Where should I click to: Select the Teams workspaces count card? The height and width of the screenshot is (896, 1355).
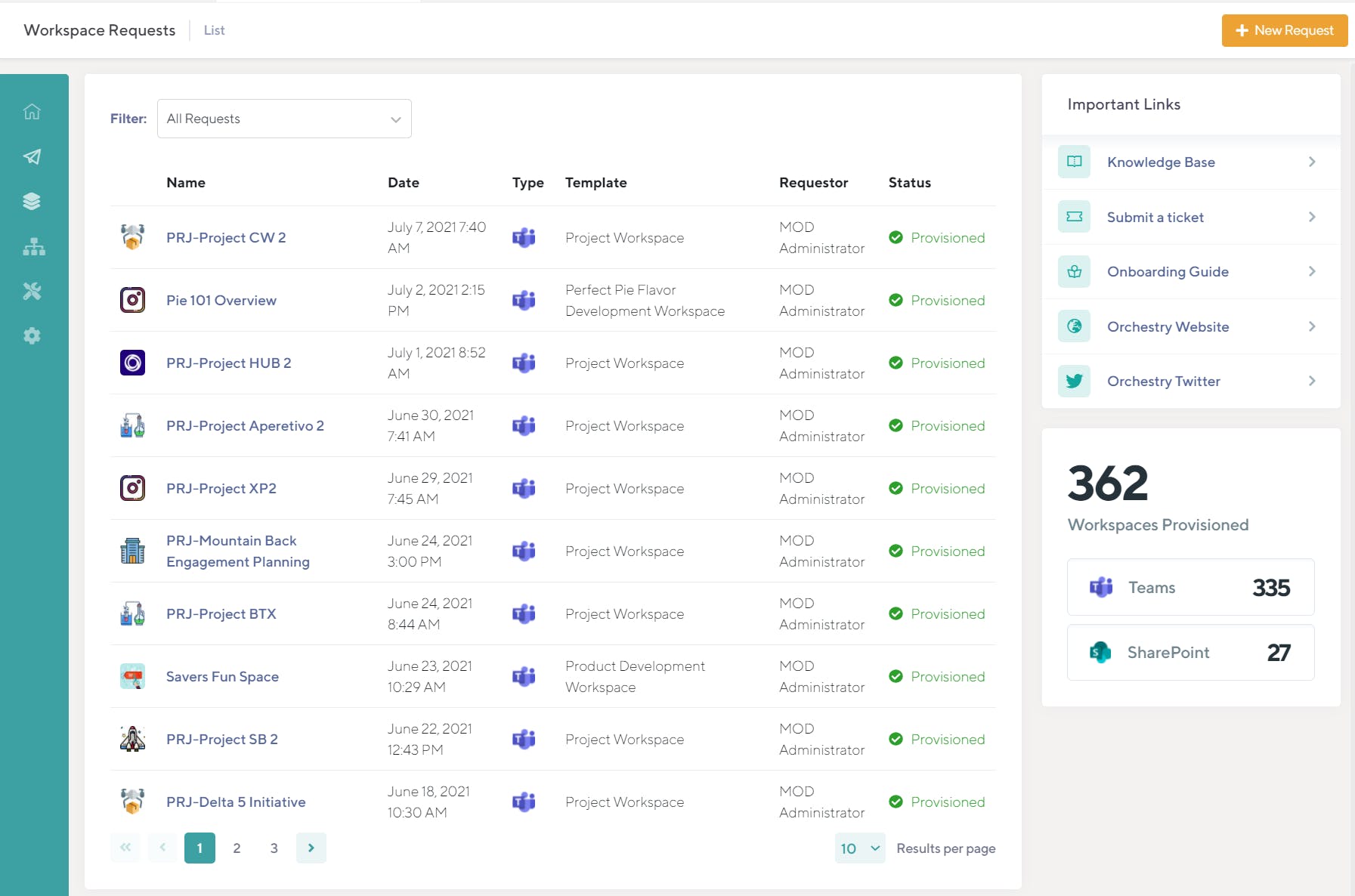1190,588
